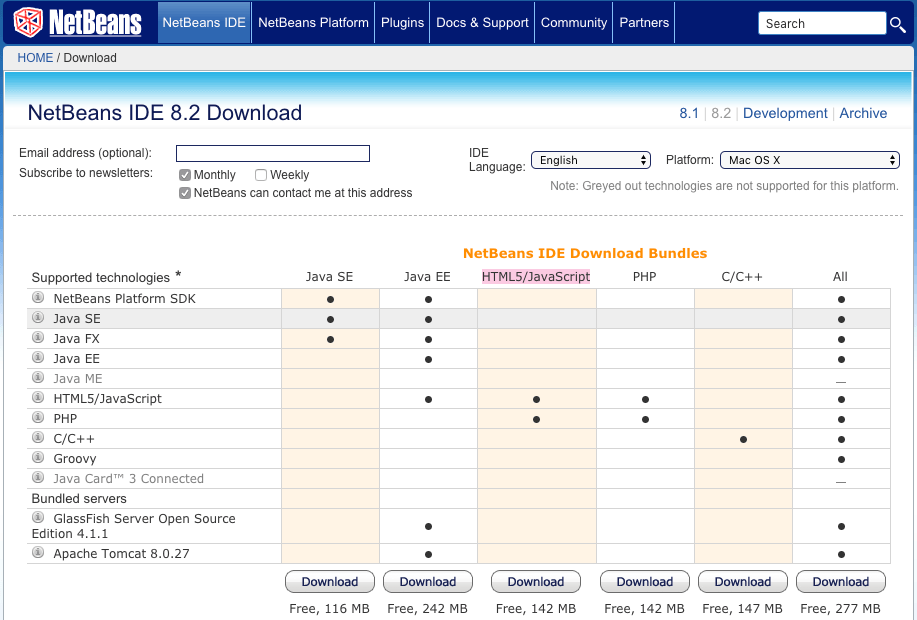
Task: Click the 'Free, 116 MB' size text
Action: point(329,609)
